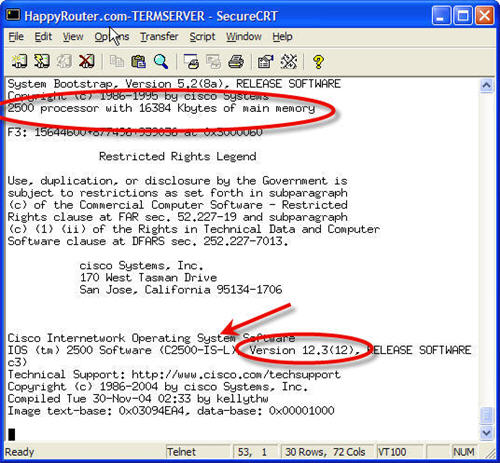Open the File menu
Screen dimensions: 500x463
(16, 36)
